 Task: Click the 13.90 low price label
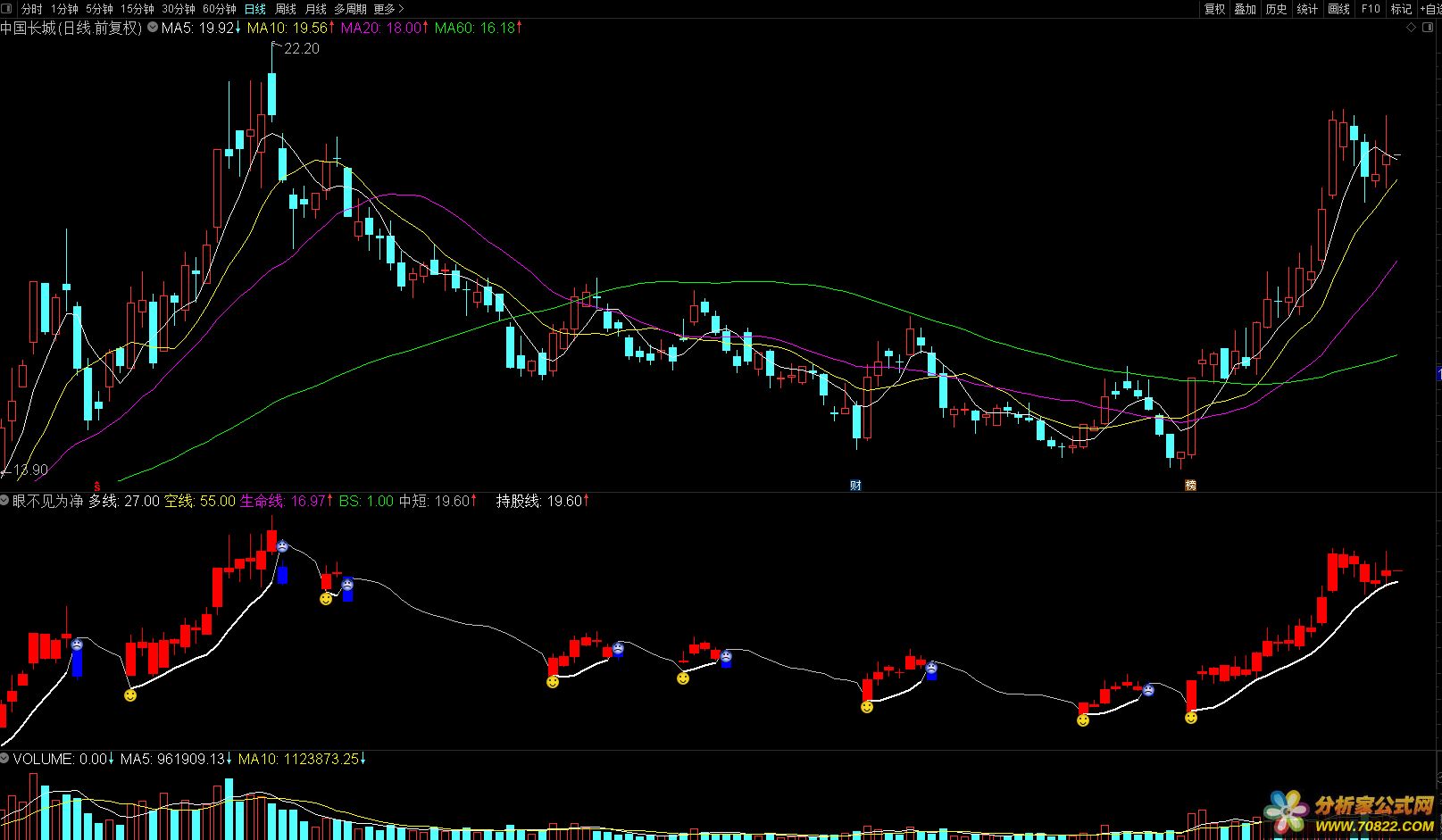(30, 470)
